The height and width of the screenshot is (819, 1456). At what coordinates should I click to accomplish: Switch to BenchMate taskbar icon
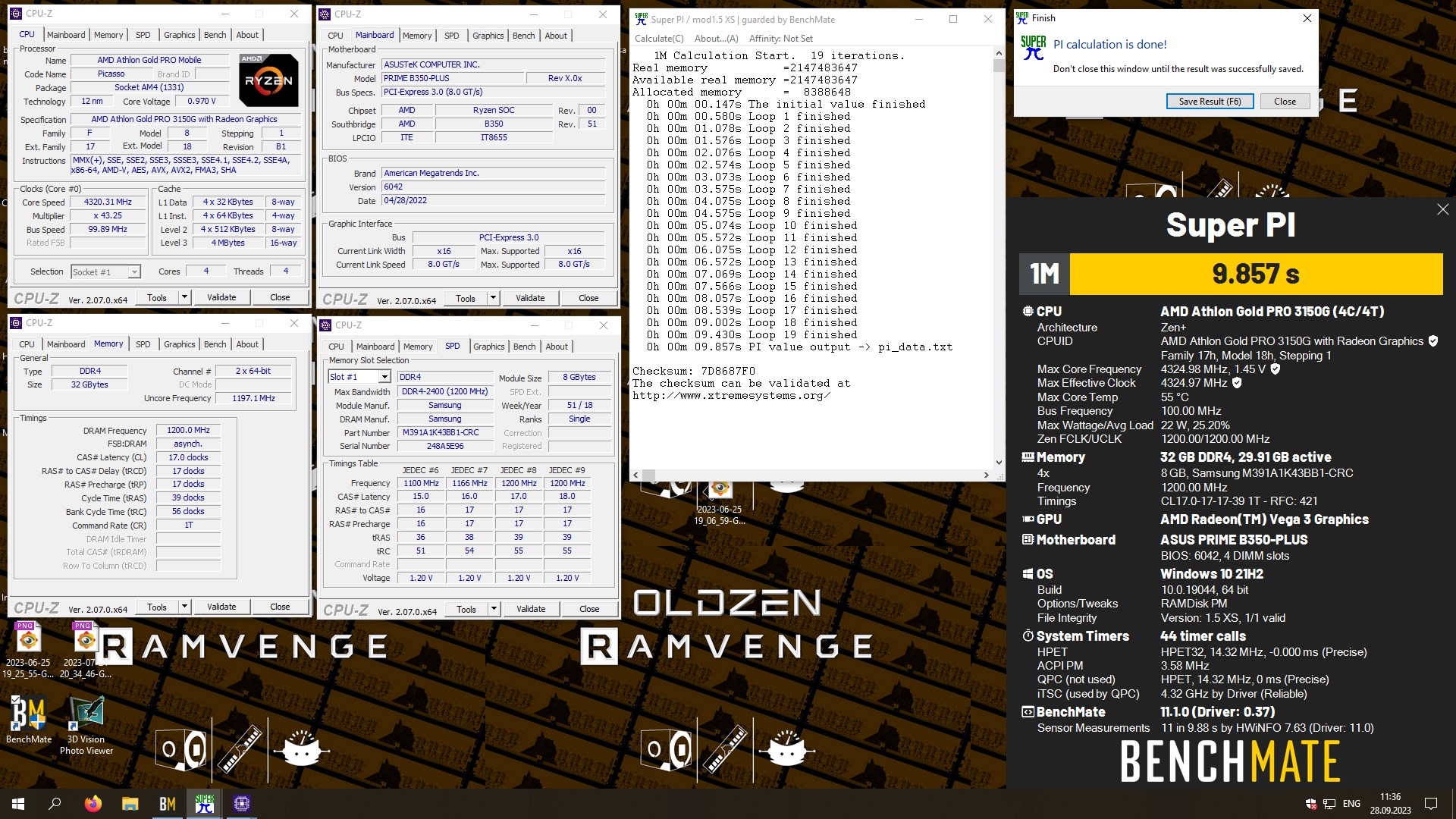click(167, 804)
